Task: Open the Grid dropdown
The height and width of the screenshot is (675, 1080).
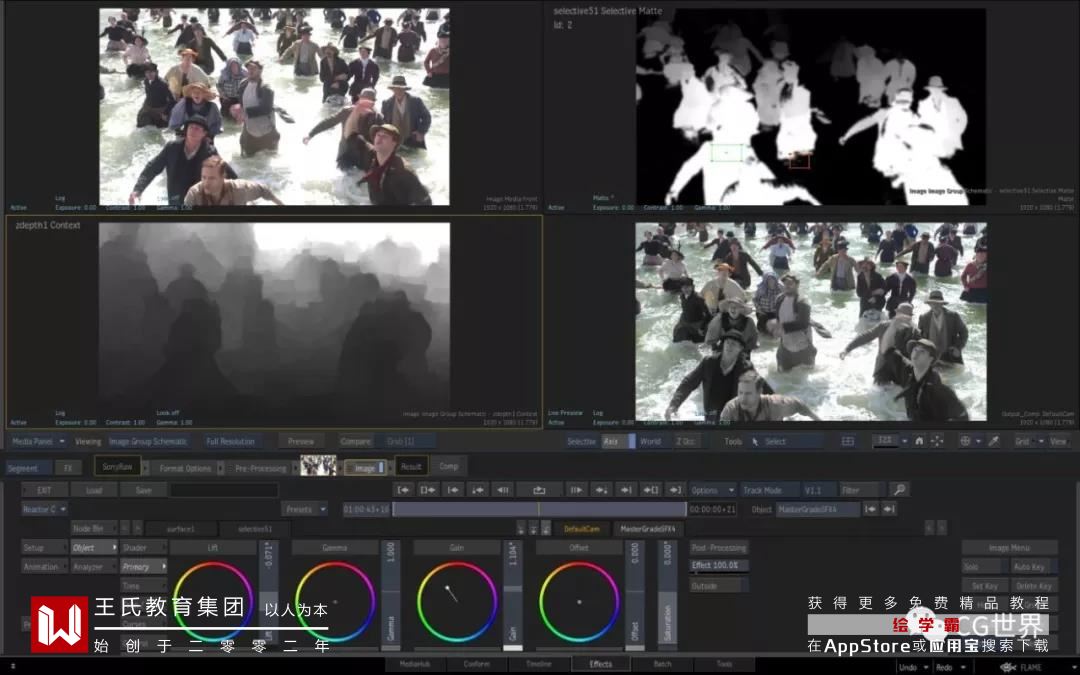Action: tap(1028, 441)
